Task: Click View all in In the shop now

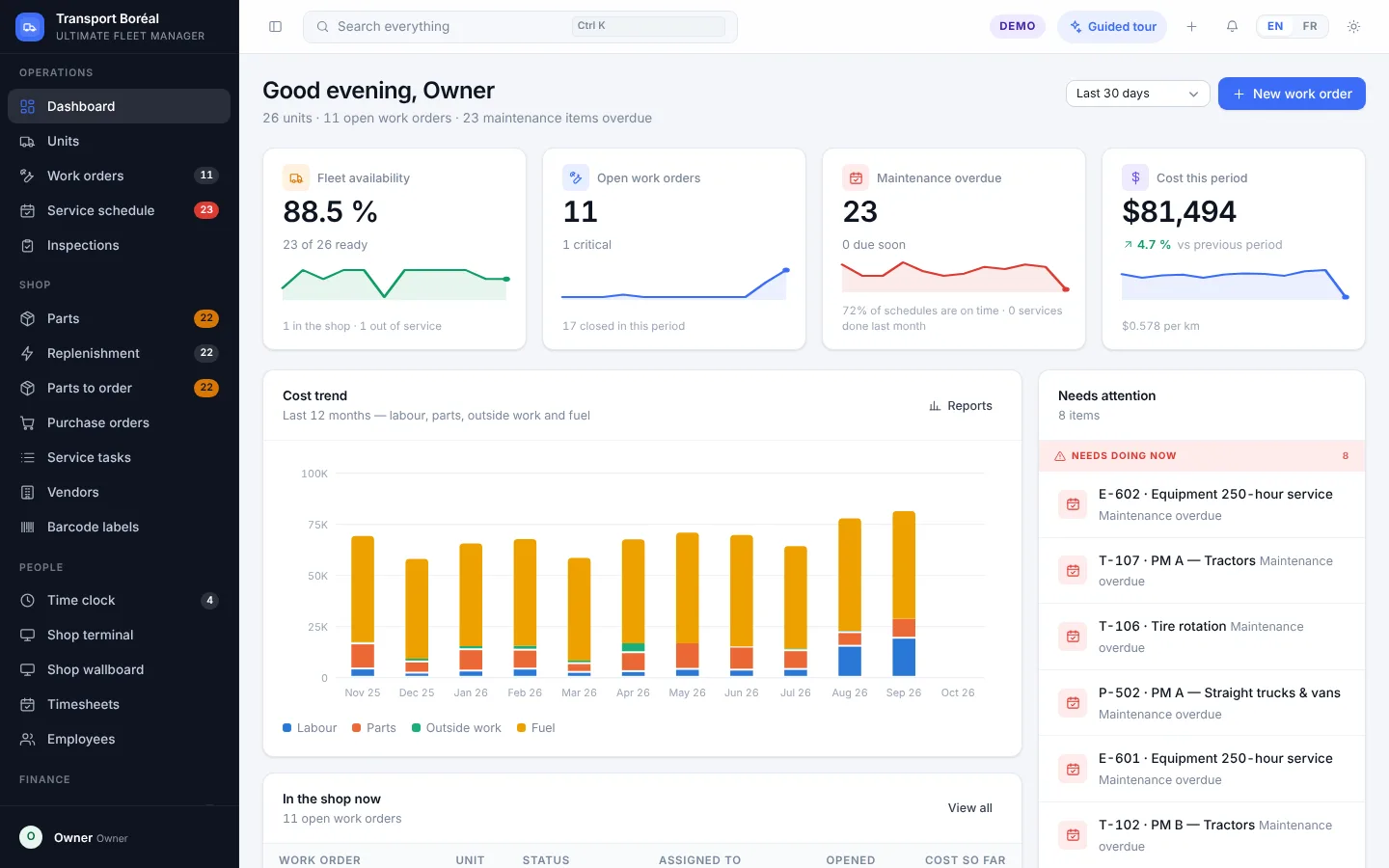Action: coord(969,808)
